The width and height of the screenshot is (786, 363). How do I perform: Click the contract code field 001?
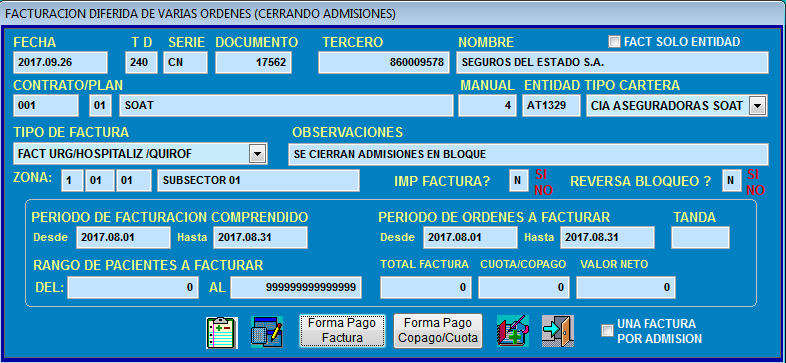46,106
